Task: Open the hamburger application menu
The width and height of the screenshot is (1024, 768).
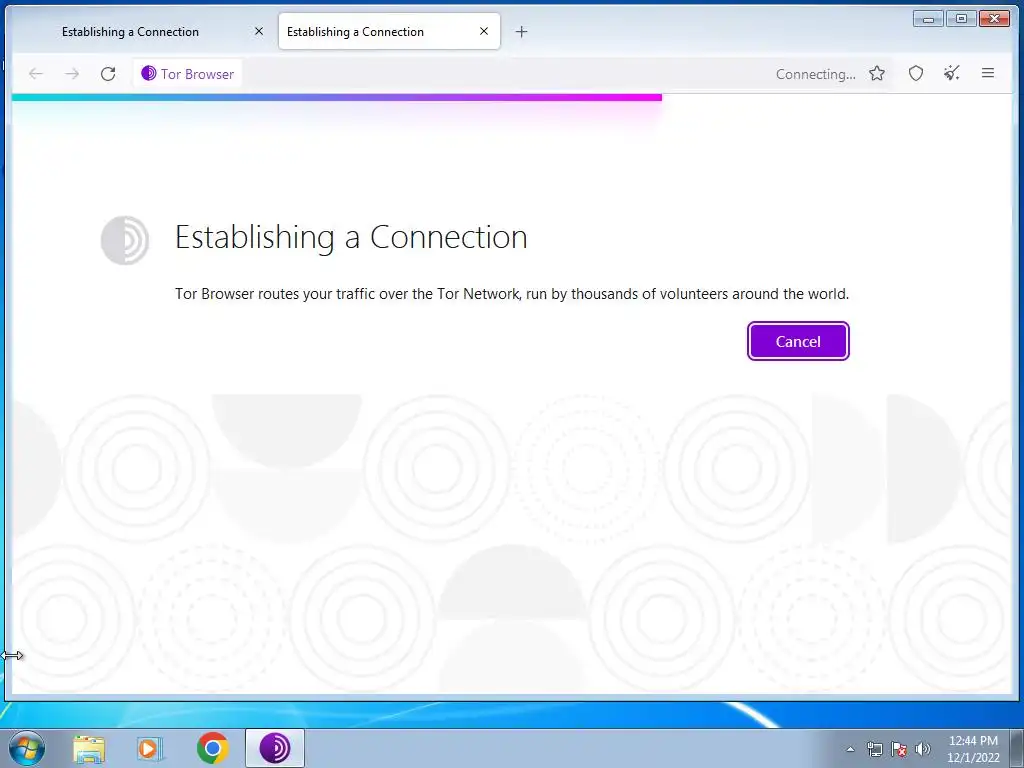Action: pyautogui.click(x=988, y=73)
